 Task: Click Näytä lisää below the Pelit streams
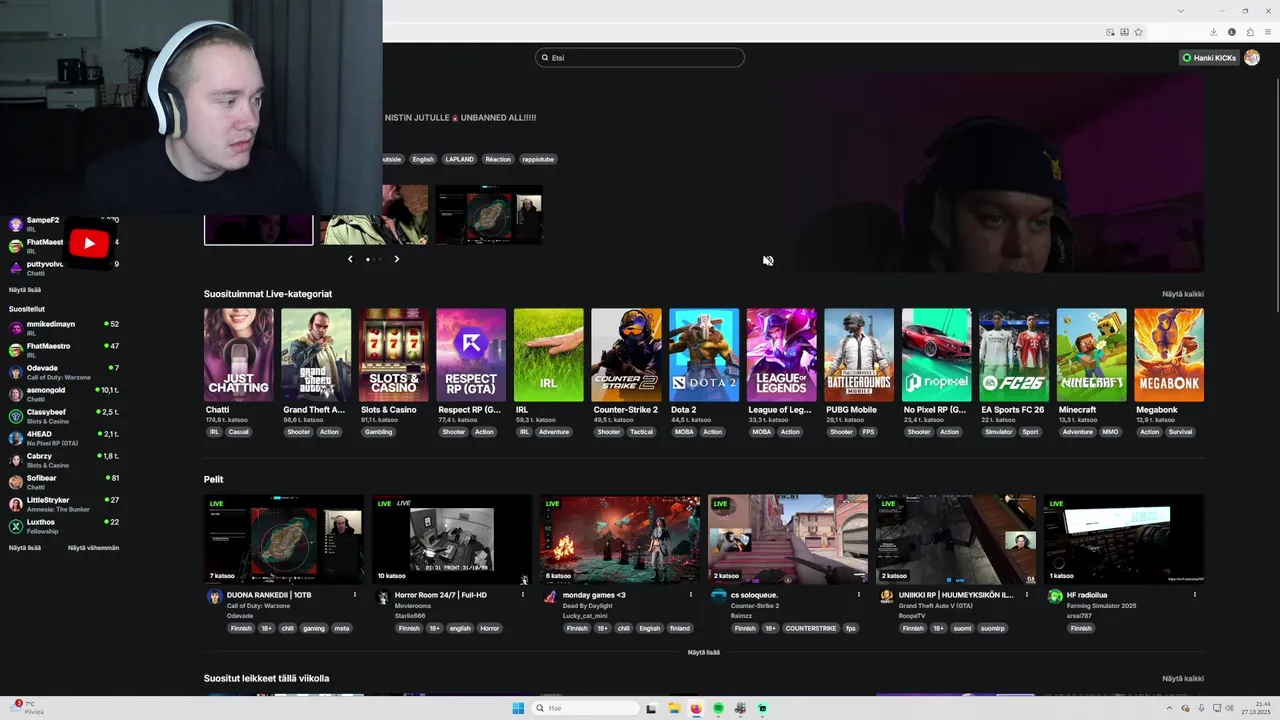tap(704, 652)
